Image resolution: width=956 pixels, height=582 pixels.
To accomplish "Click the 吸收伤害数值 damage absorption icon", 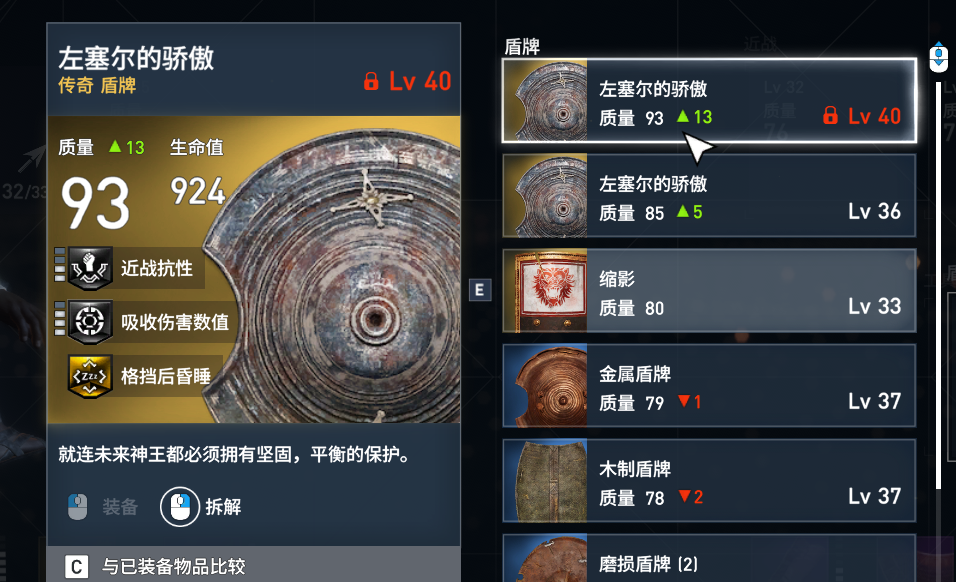I will coord(90,321).
